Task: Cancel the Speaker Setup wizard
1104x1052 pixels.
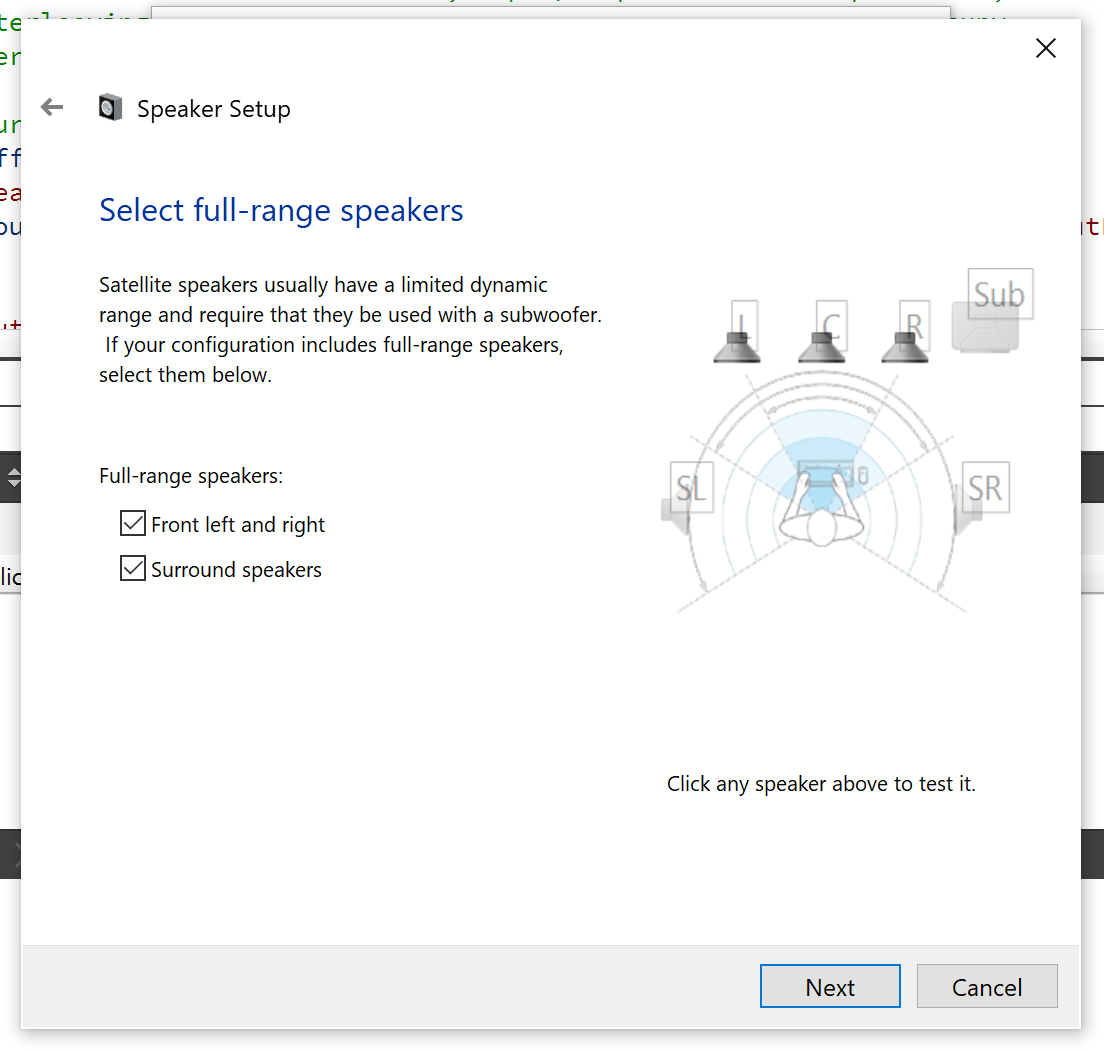Action: [987, 986]
